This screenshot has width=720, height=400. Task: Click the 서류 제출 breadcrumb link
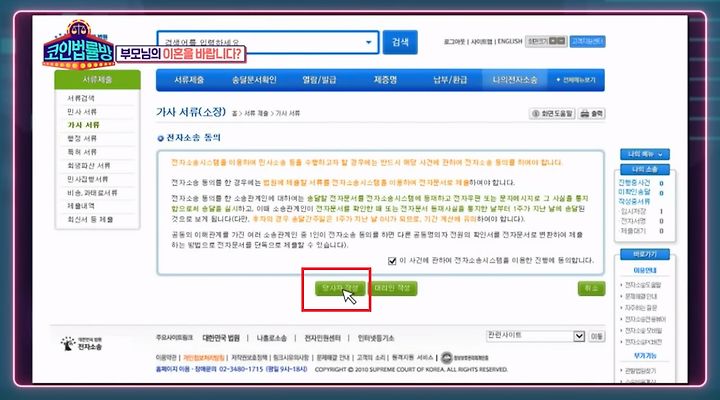[256, 113]
